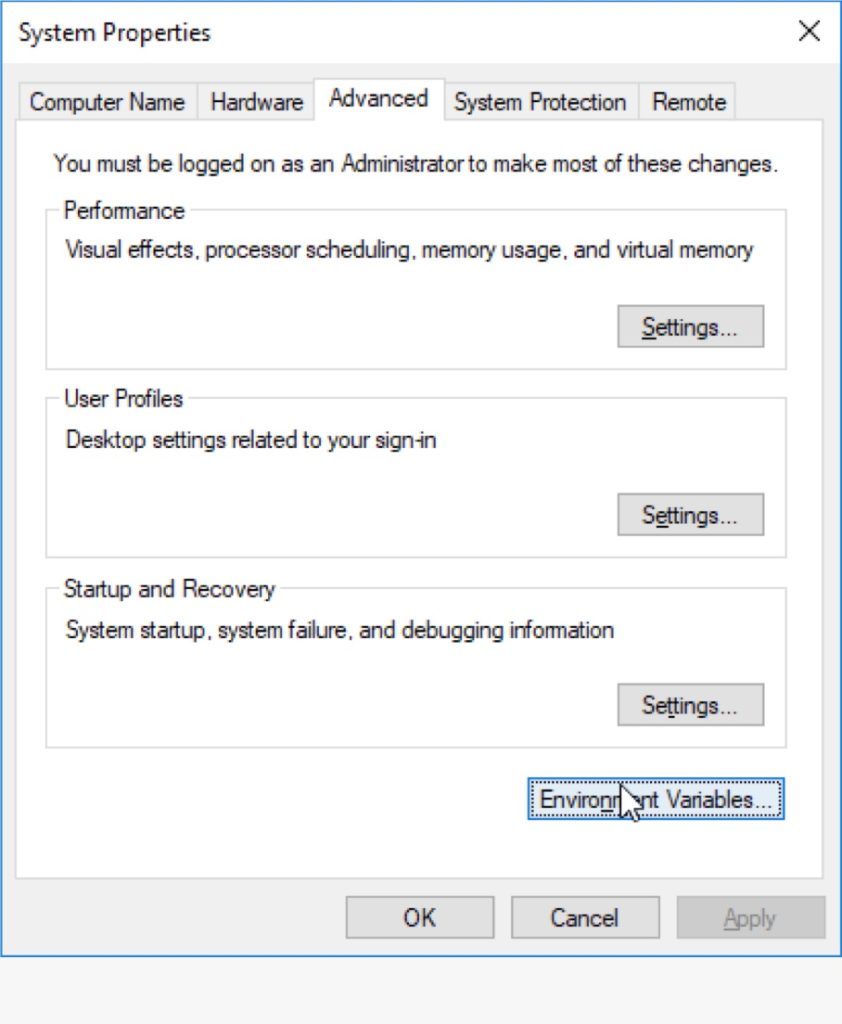This screenshot has height=1024, width=842.
Task: Click the desktop settings sign-in description
Action: tap(251, 439)
